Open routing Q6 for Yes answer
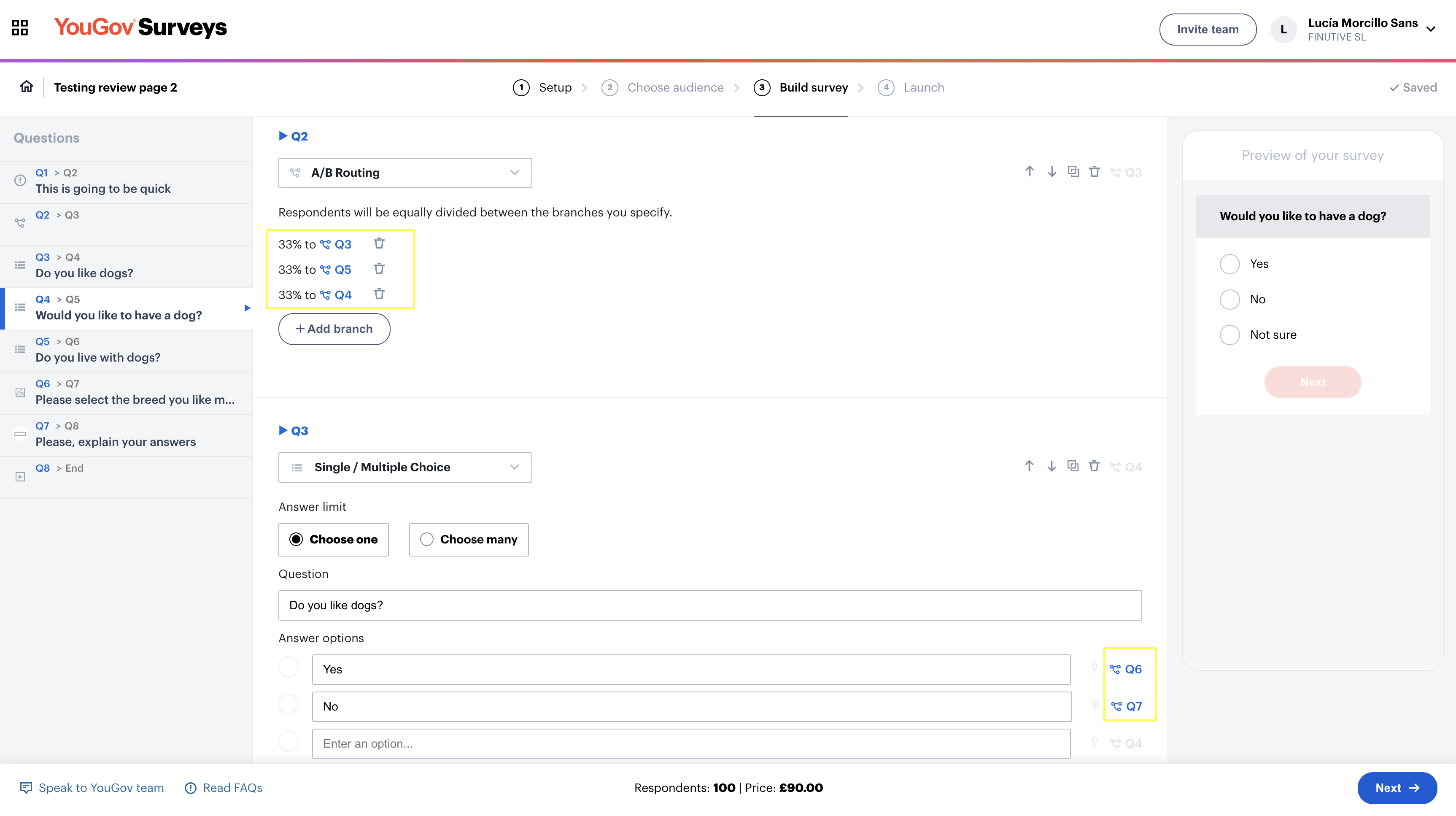Screen dimensions: 1456x816 coord(1126,669)
